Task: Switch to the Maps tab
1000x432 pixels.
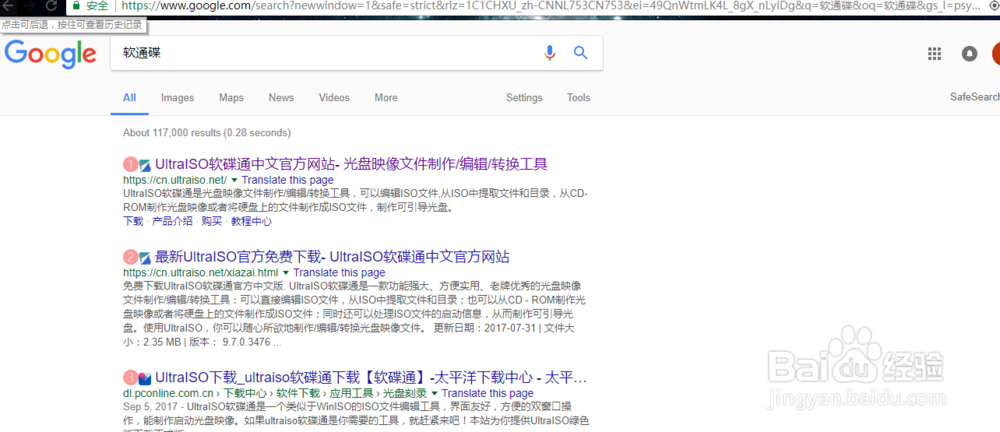Action: coord(232,98)
